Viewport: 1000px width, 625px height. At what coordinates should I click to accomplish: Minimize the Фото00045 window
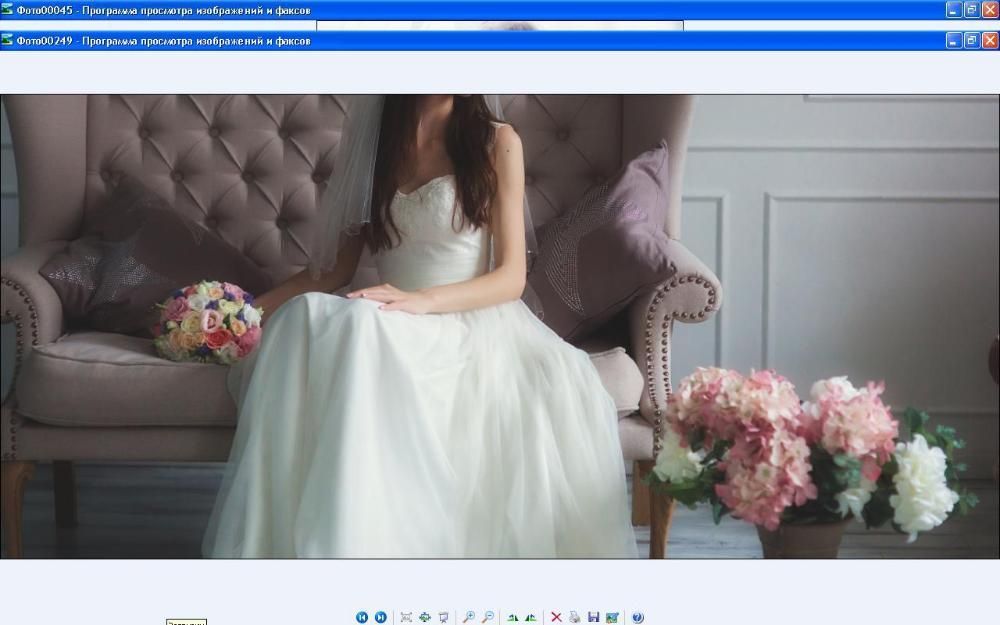[x=953, y=10]
